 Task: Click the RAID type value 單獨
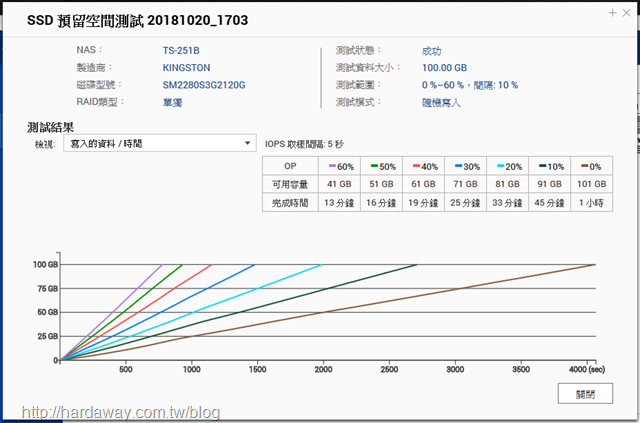tap(172, 102)
